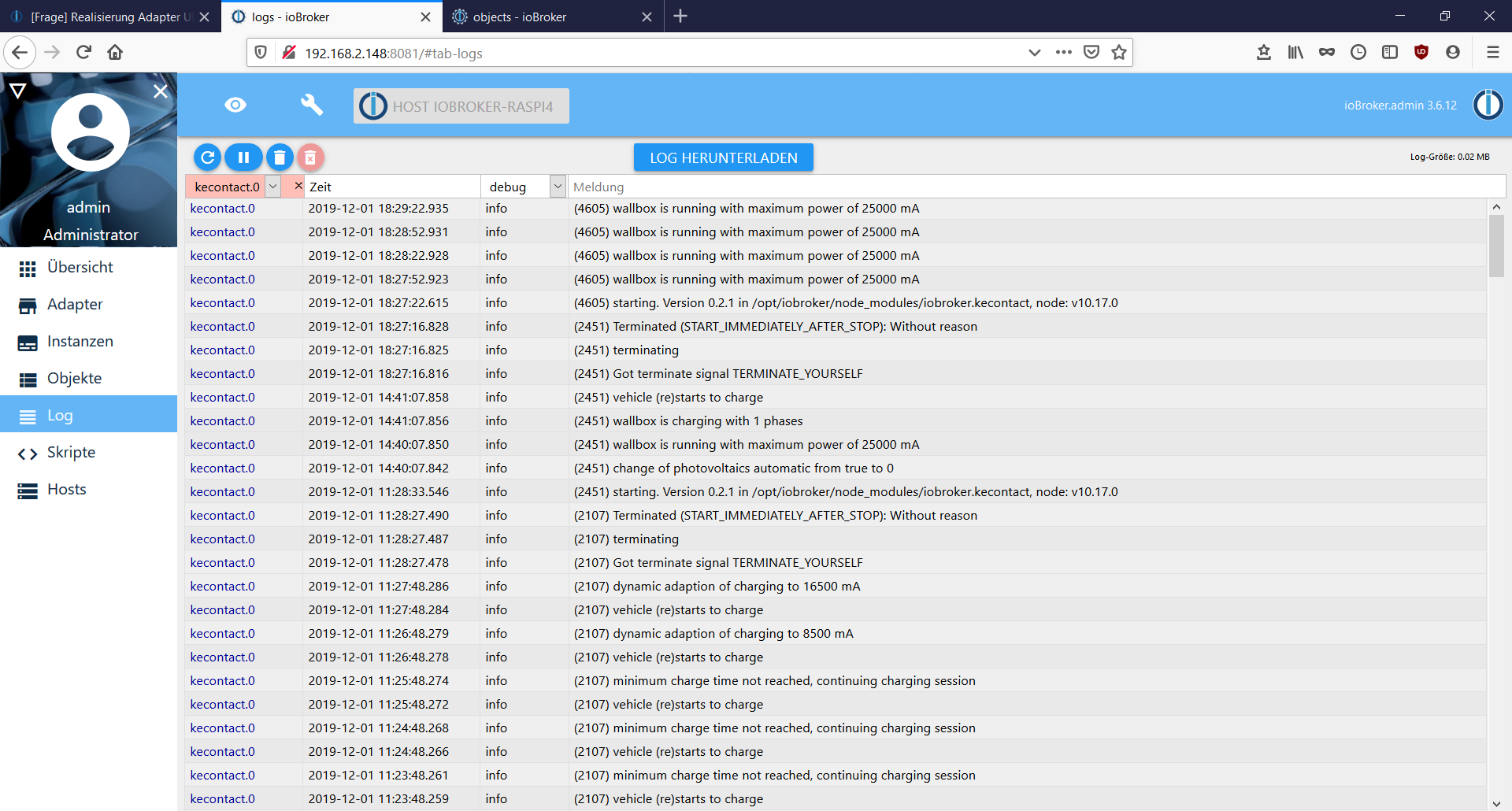Click the admin user avatar
1512x811 pixels.
(91, 132)
